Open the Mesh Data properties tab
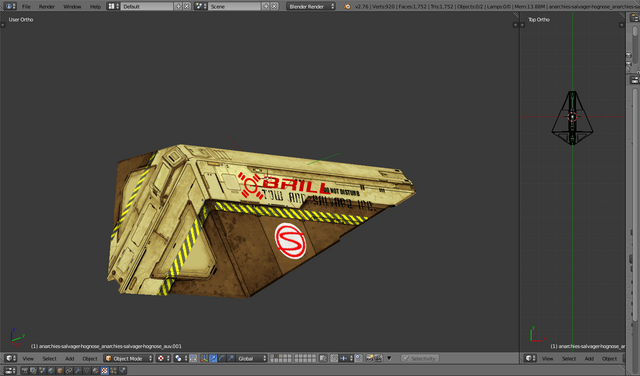Viewport: 640px width, 376px height. pyautogui.click(x=87, y=371)
